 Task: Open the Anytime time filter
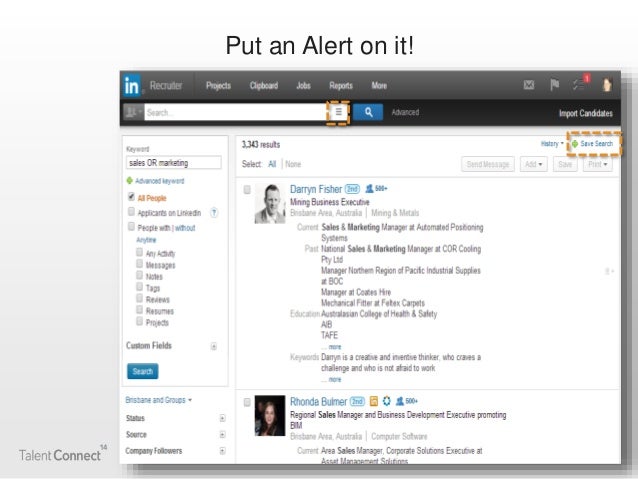click(146, 240)
